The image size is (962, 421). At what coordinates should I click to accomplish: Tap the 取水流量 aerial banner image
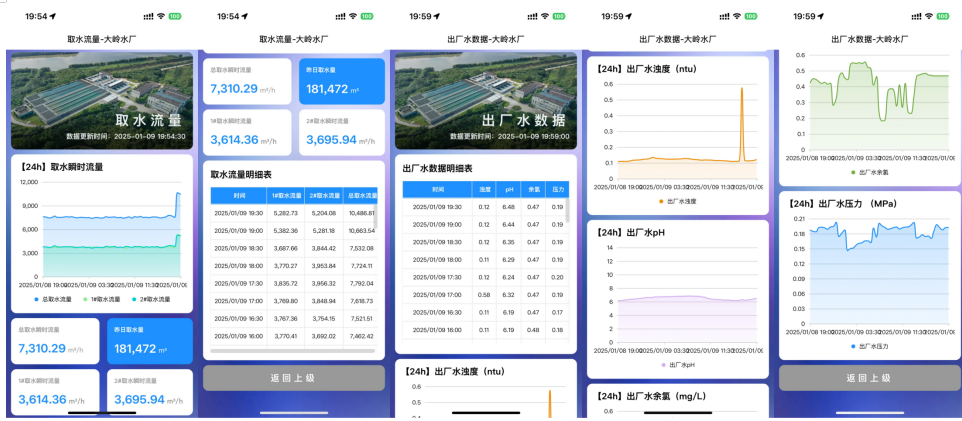(102, 100)
